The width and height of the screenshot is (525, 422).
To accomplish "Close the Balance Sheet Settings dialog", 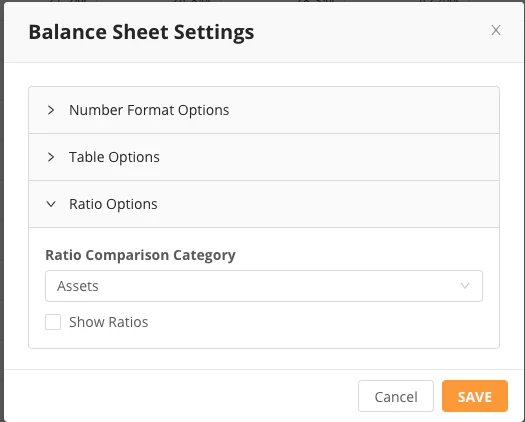I will 496,30.
